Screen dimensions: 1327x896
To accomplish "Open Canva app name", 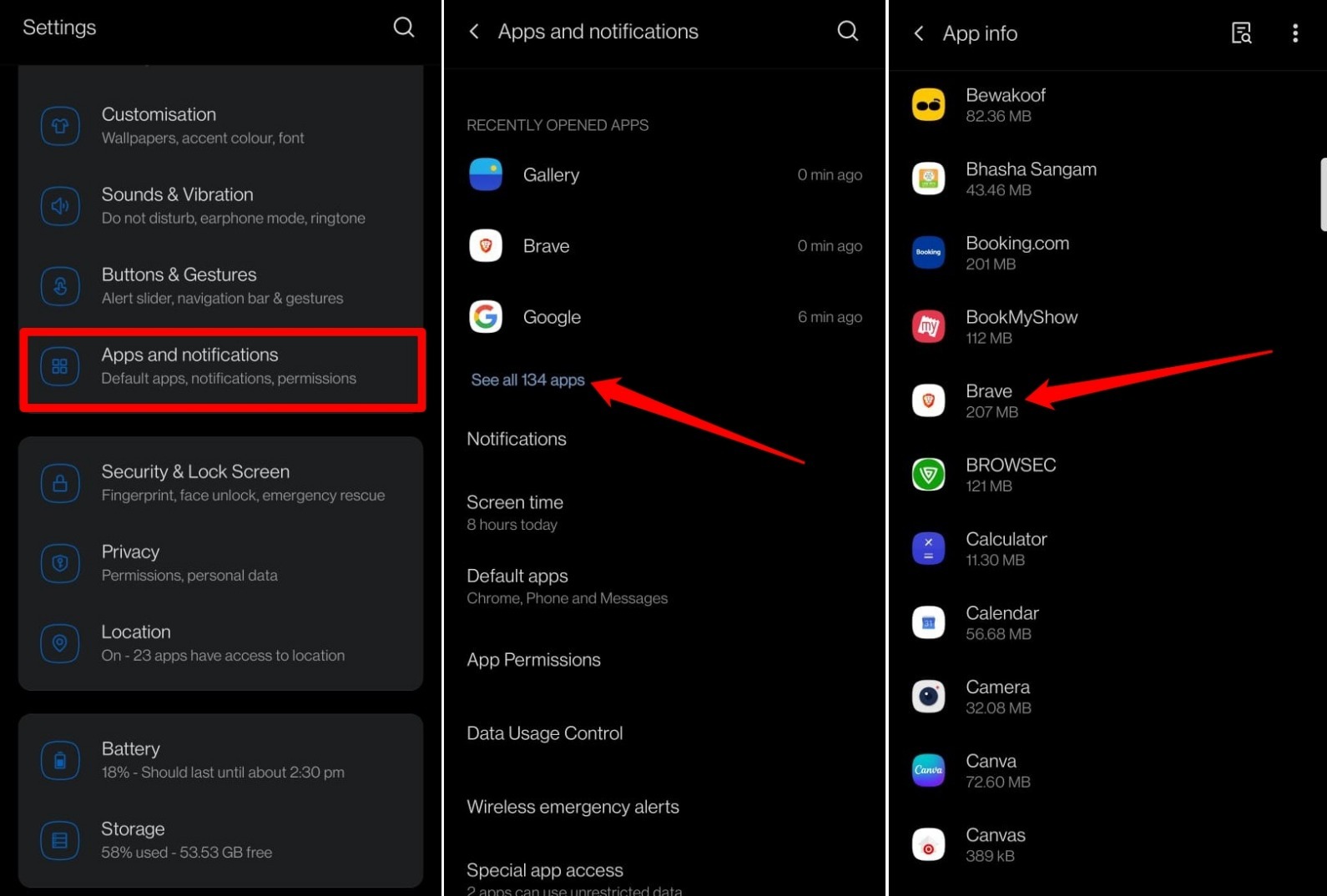I will pos(991,761).
